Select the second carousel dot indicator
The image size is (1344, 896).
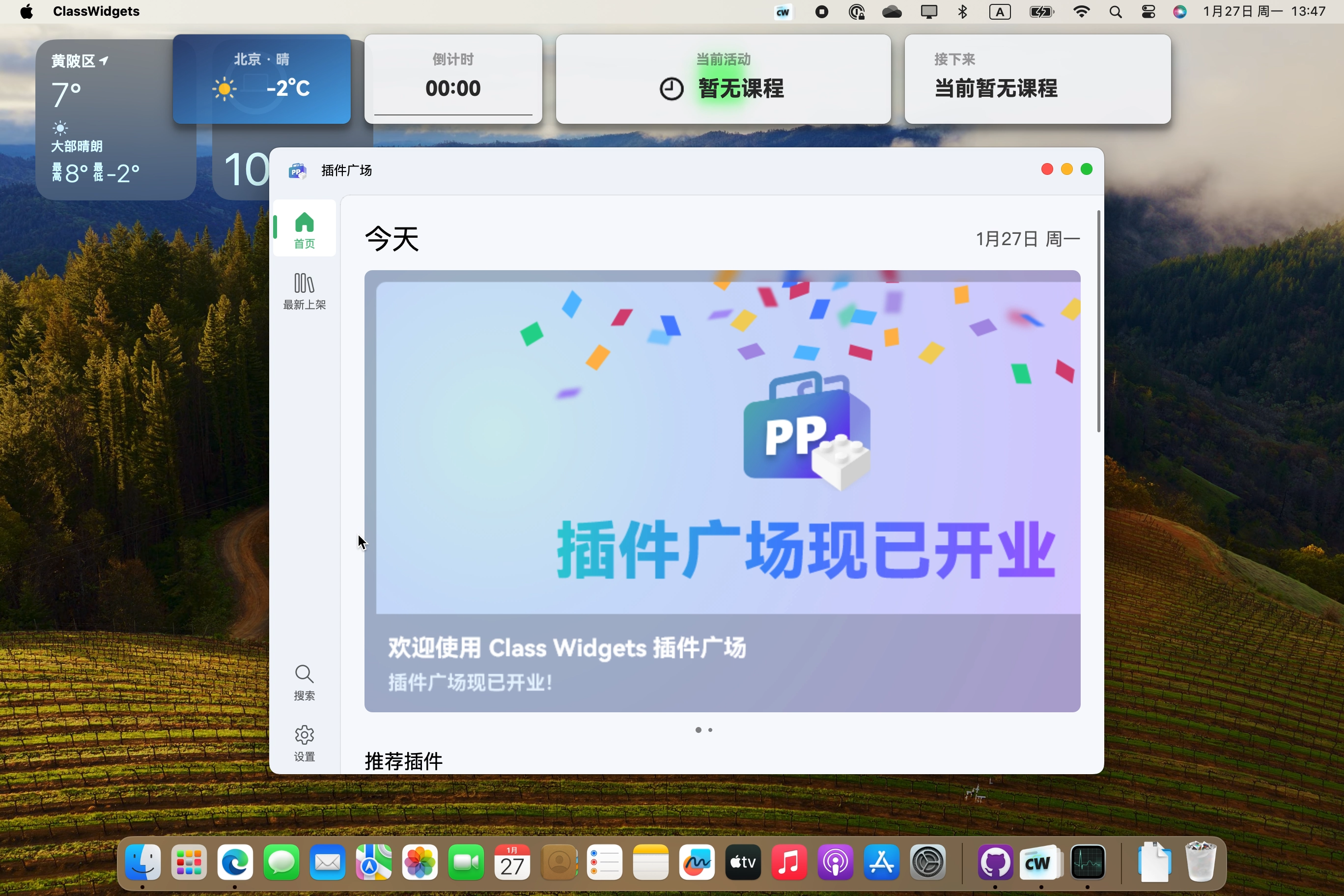pyautogui.click(x=710, y=729)
